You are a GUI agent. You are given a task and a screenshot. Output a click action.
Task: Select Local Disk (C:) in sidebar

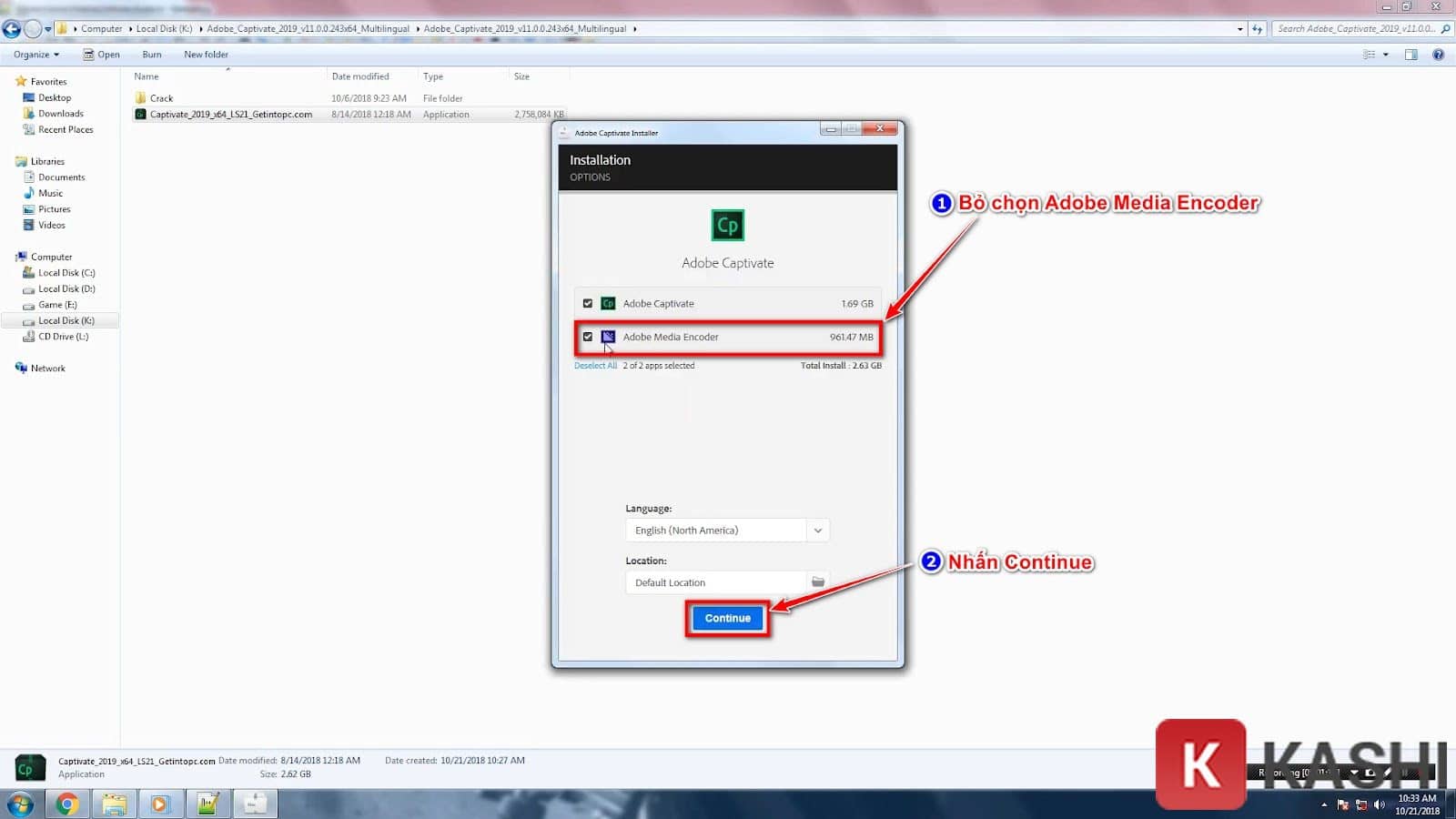point(66,273)
